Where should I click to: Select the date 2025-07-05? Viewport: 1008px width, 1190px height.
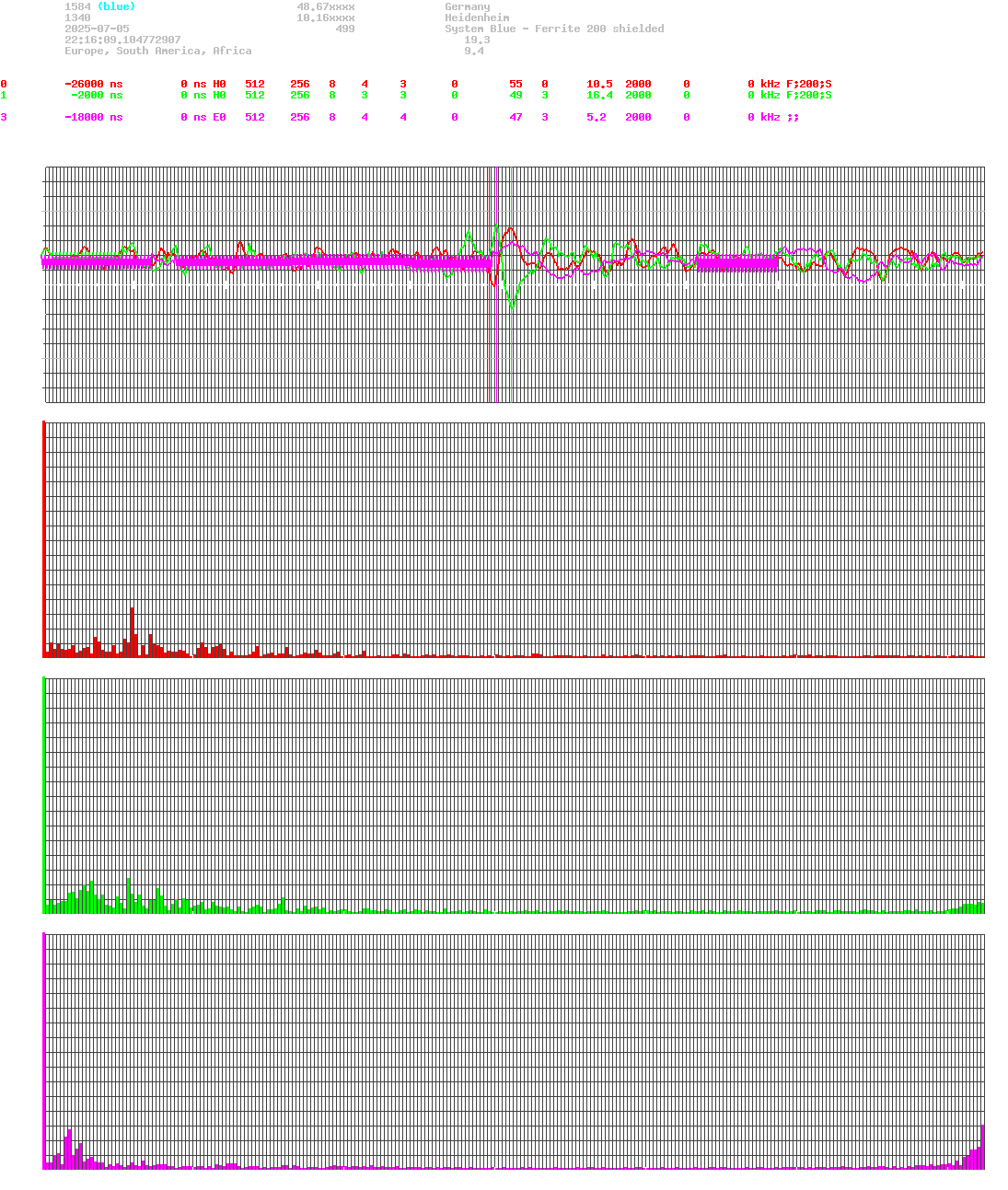click(97, 29)
